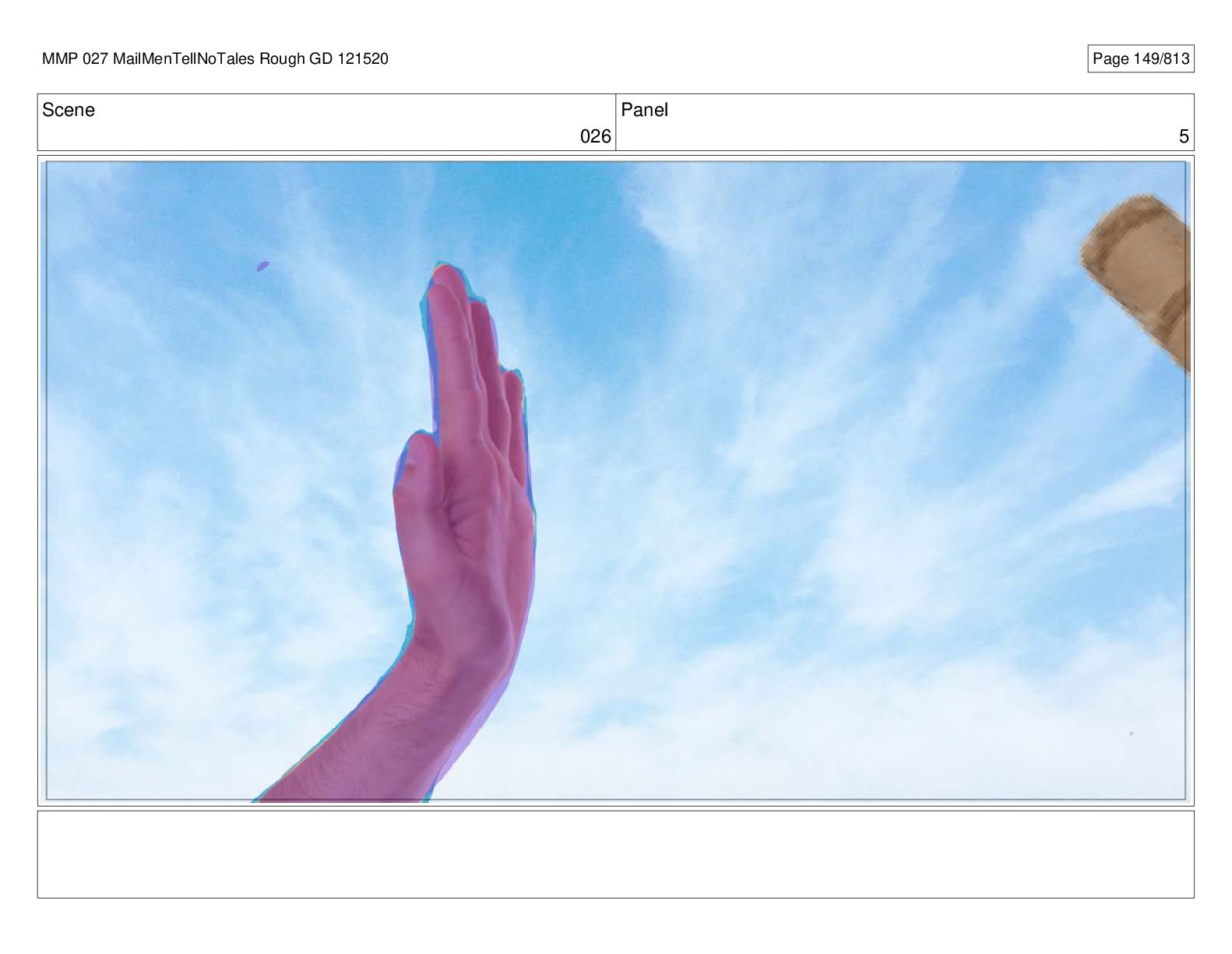Click the document title MMP 027 MailMenTellNoTales

coord(215,58)
